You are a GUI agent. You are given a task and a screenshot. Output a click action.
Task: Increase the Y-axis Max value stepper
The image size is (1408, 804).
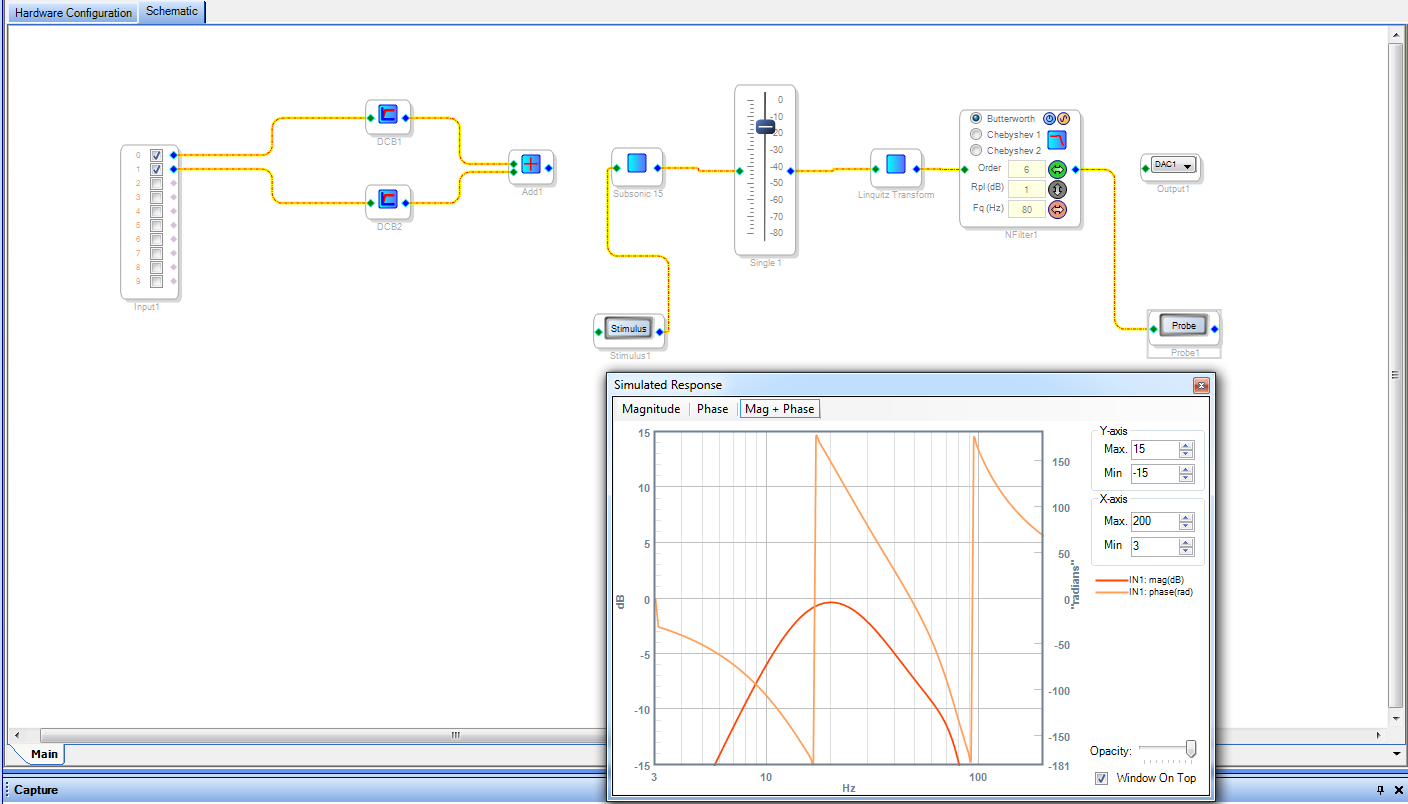click(x=1186, y=445)
